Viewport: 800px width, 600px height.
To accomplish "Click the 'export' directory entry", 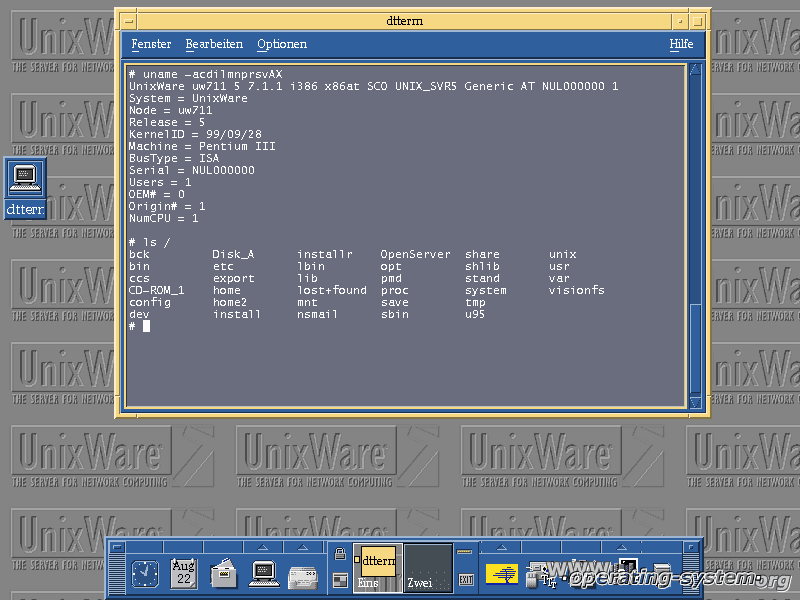I will tap(234, 278).
